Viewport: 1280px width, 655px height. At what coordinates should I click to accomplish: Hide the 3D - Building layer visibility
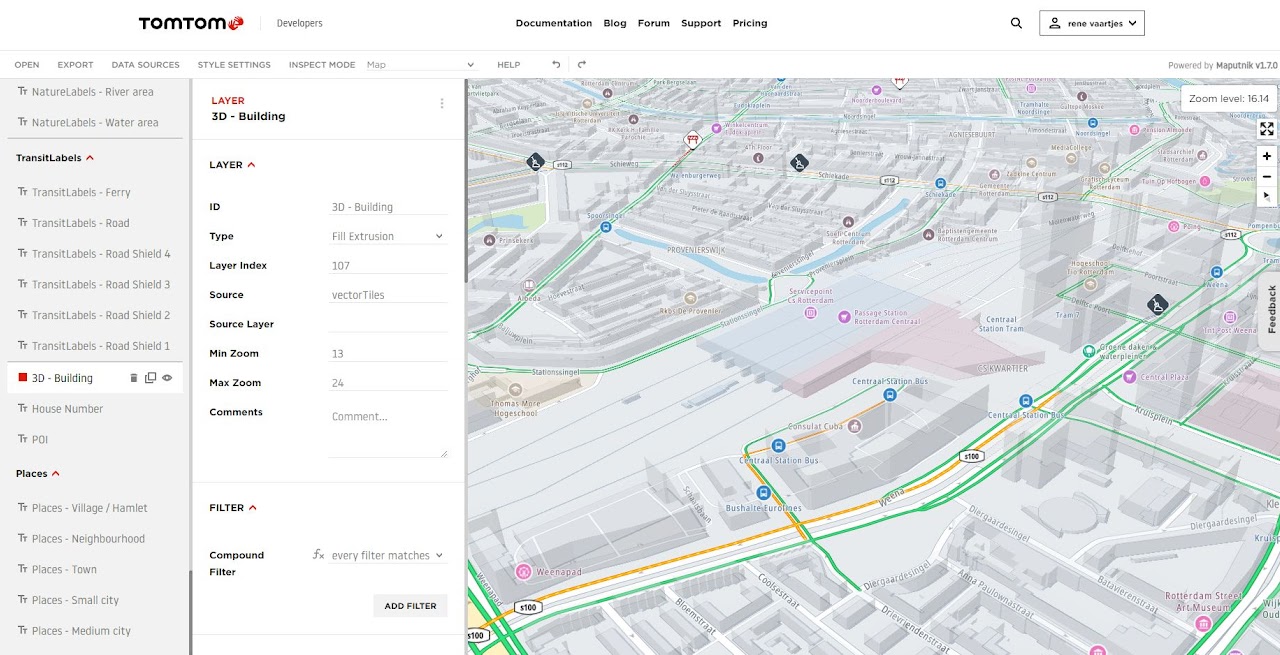click(x=167, y=377)
